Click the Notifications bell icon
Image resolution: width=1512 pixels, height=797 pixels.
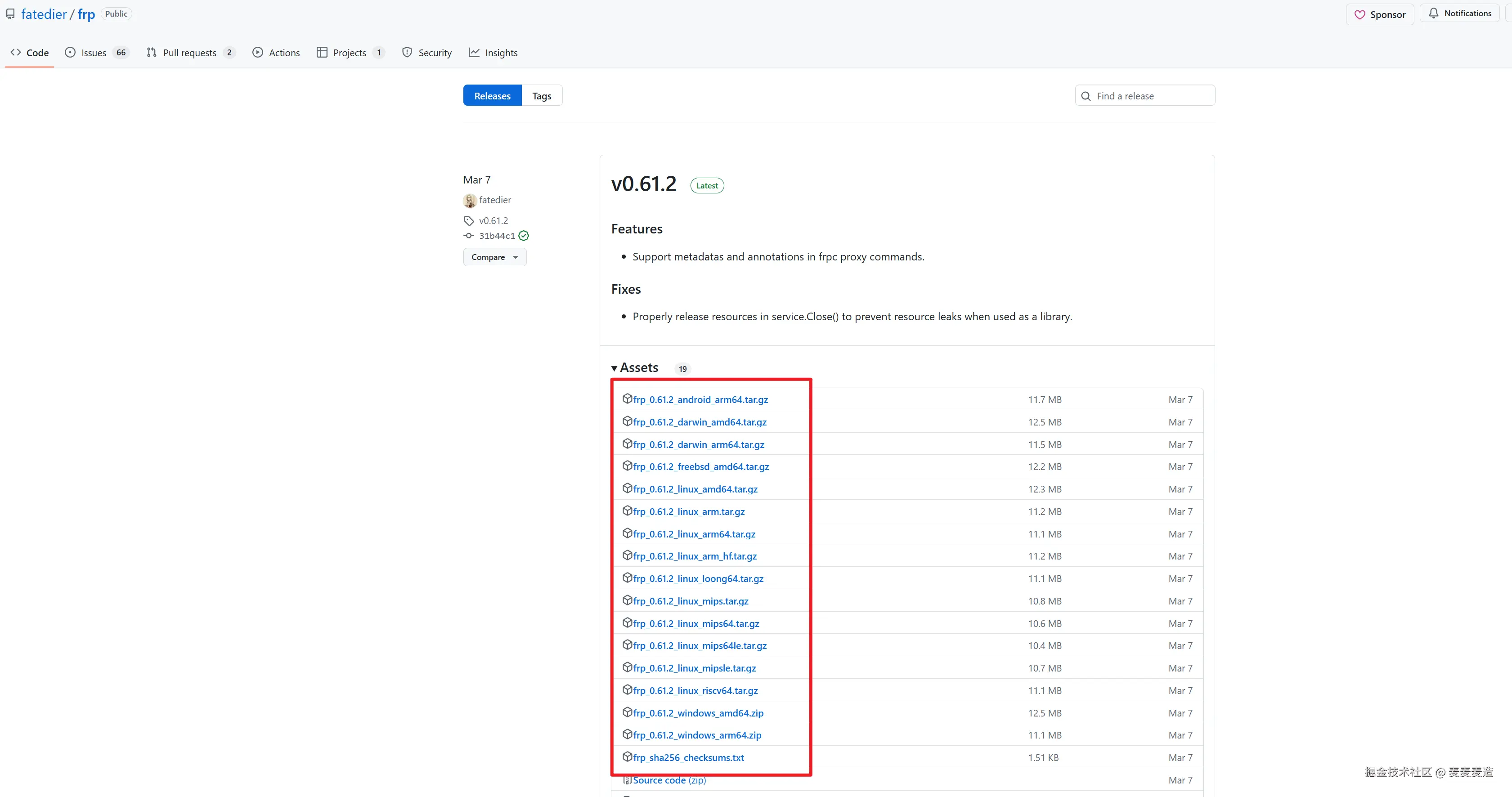[x=1433, y=13]
